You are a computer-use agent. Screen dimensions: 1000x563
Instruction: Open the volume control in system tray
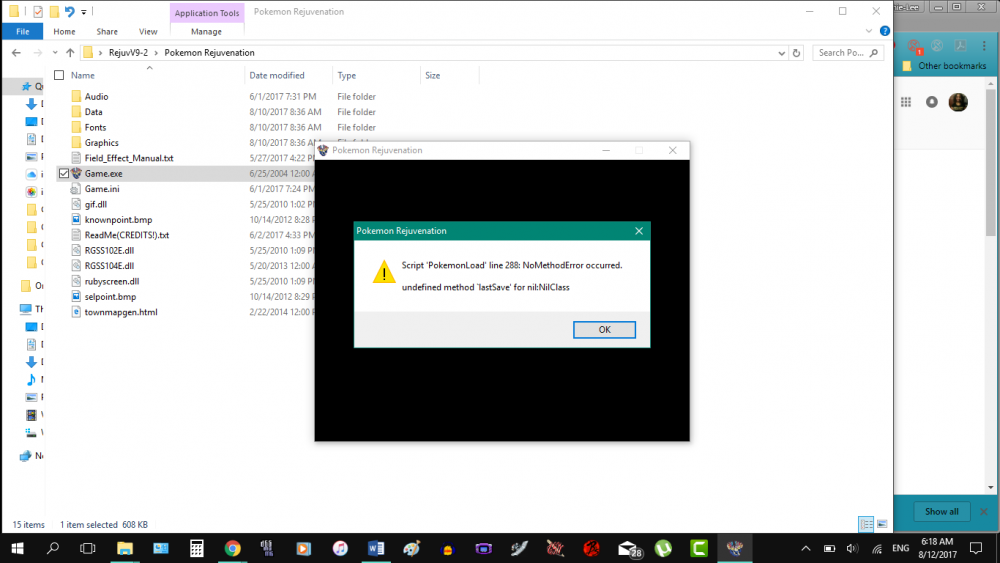tap(852, 548)
